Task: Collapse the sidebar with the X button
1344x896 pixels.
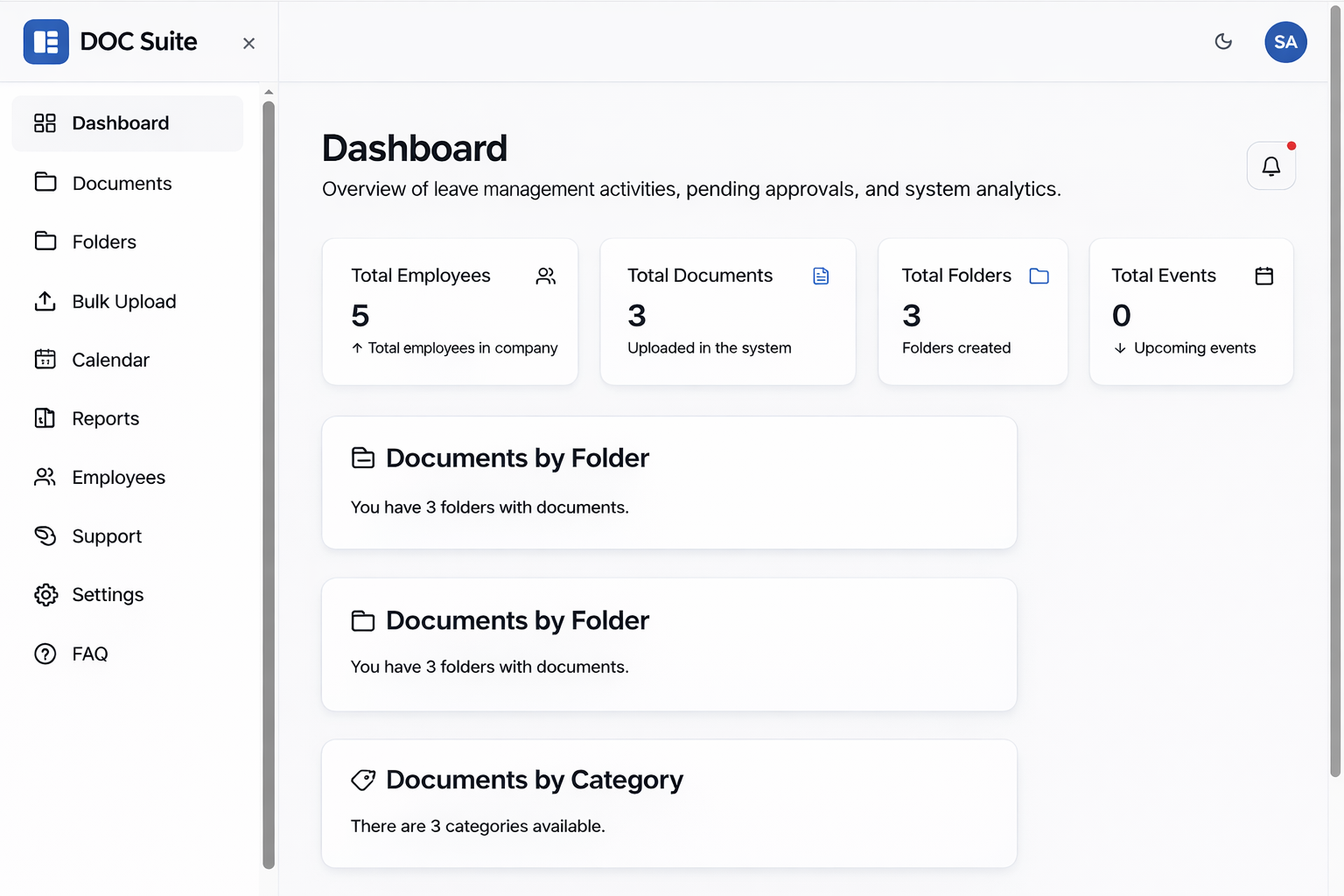Action: coord(248,44)
